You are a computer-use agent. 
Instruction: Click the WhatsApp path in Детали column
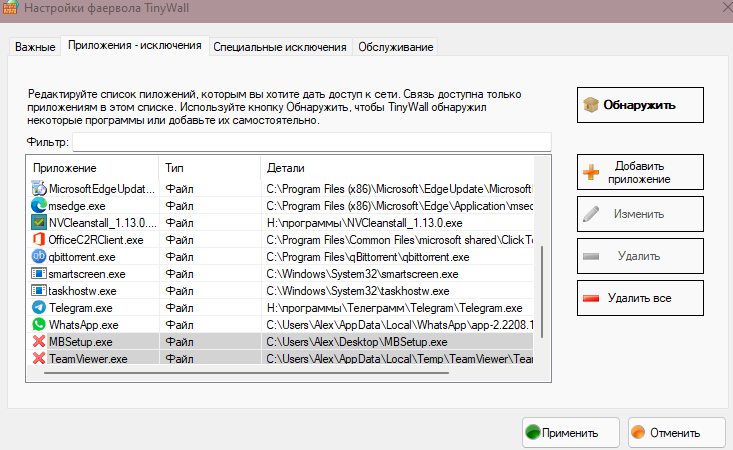click(x=400, y=325)
